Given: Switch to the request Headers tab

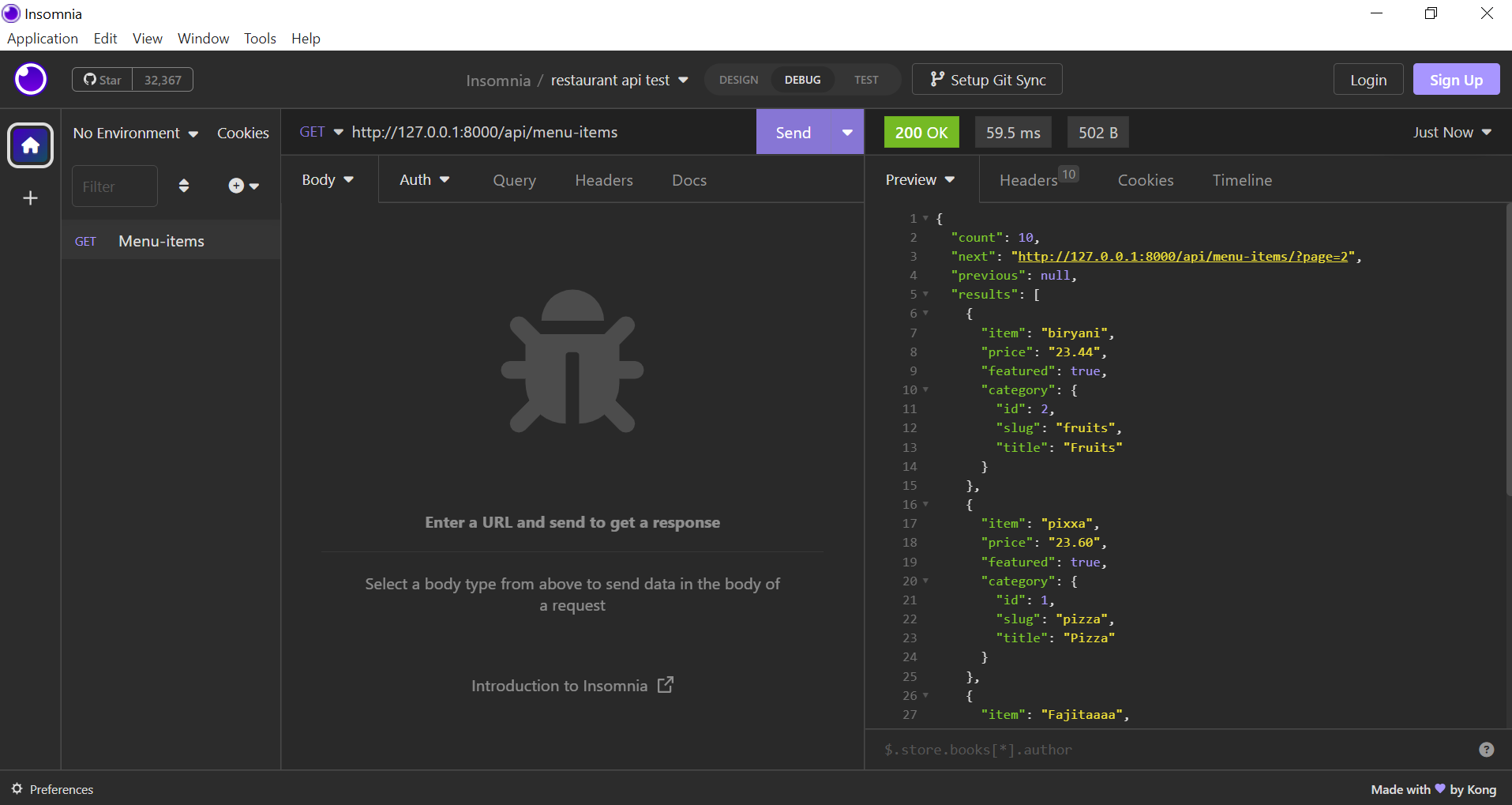Looking at the screenshot, I should coord(604,180).
